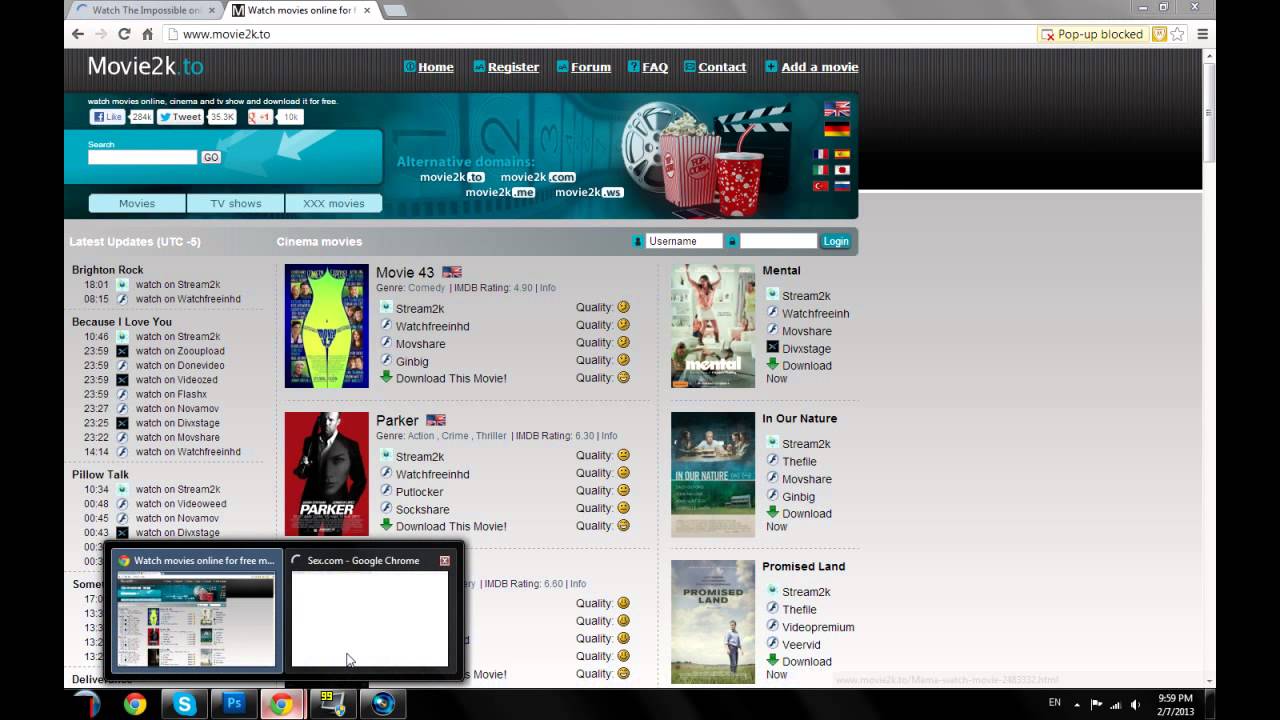Click the Pop-up blocked notice
The width and height of the screenshot is (1280, 720).
(1092, 34)
